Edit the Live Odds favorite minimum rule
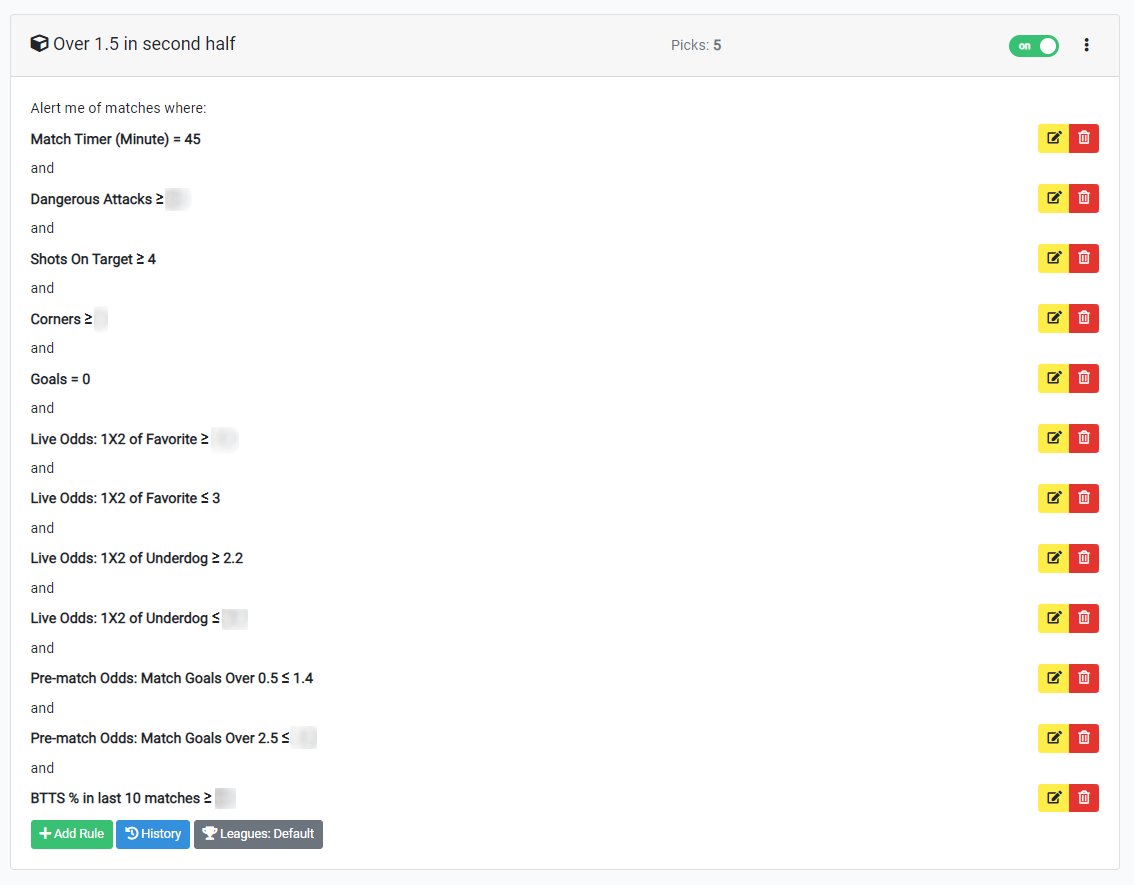 (x=1053, y=438)
